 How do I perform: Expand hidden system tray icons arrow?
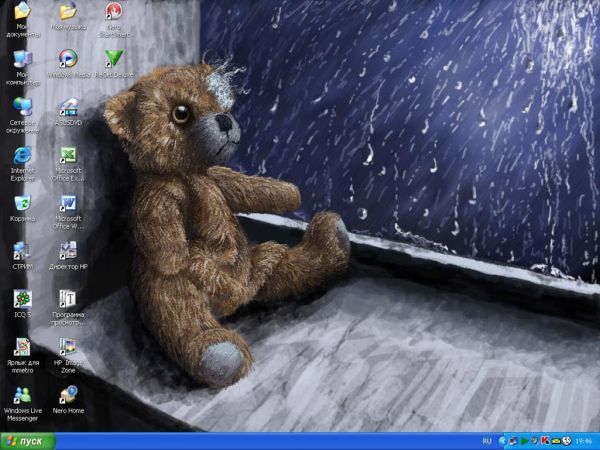tap(503, 441)
